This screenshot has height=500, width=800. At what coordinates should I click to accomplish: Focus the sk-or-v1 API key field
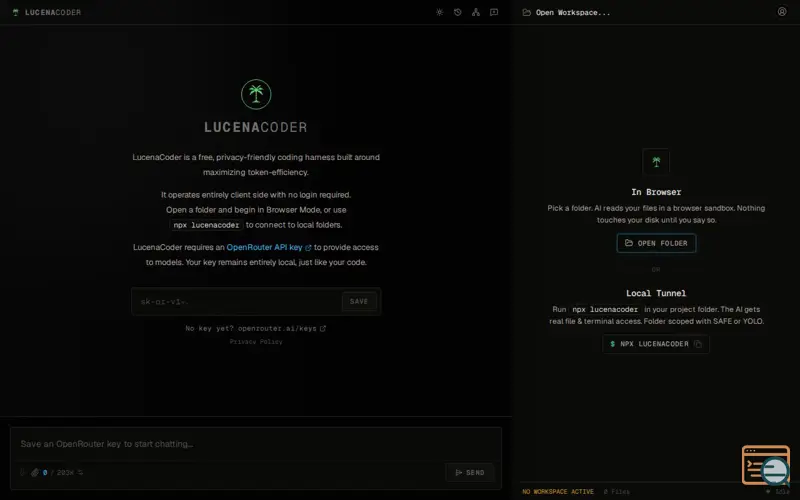[x=237, y=302]
